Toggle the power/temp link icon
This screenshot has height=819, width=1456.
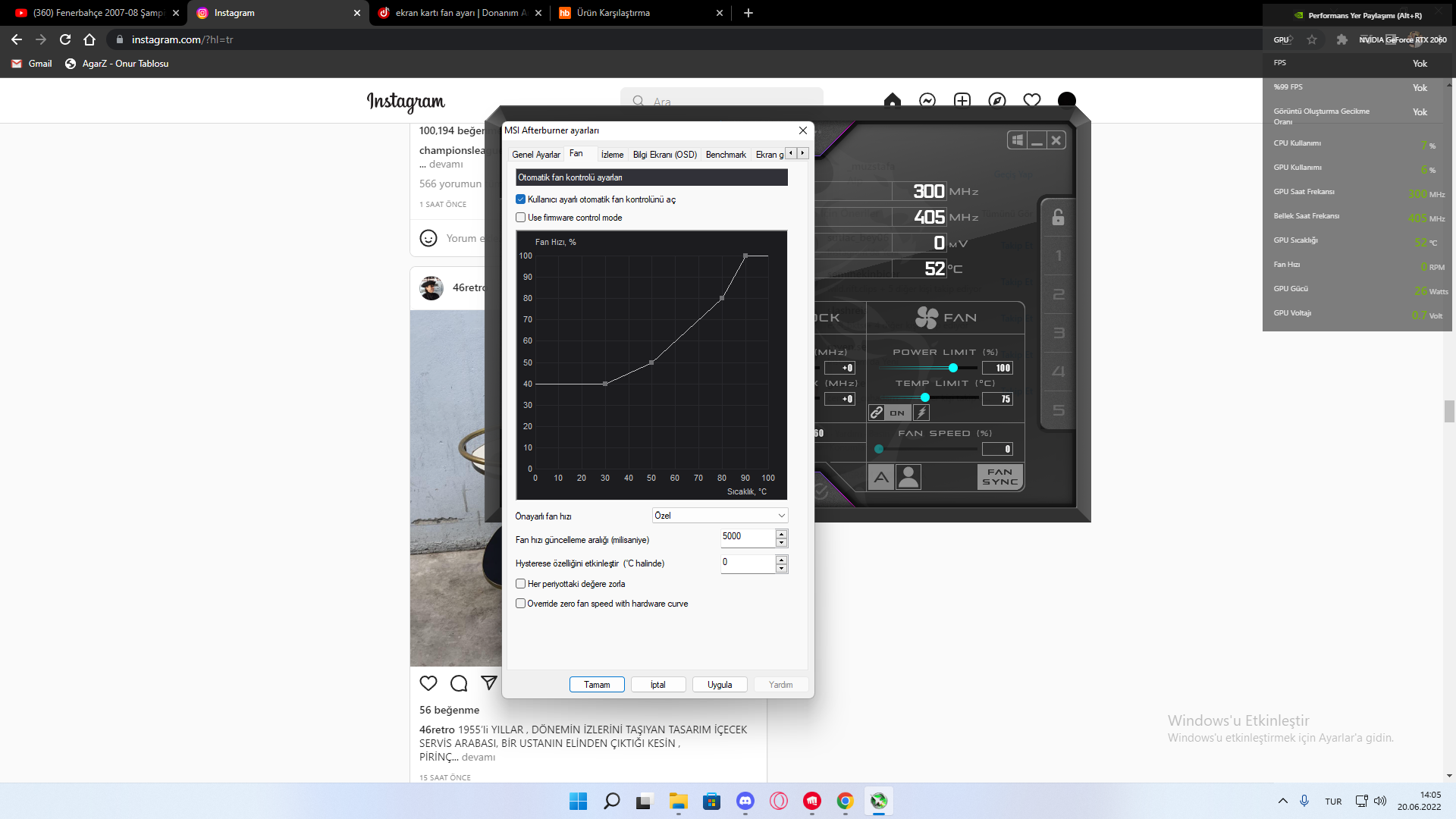pyautogui.click(x=877, y=413)
